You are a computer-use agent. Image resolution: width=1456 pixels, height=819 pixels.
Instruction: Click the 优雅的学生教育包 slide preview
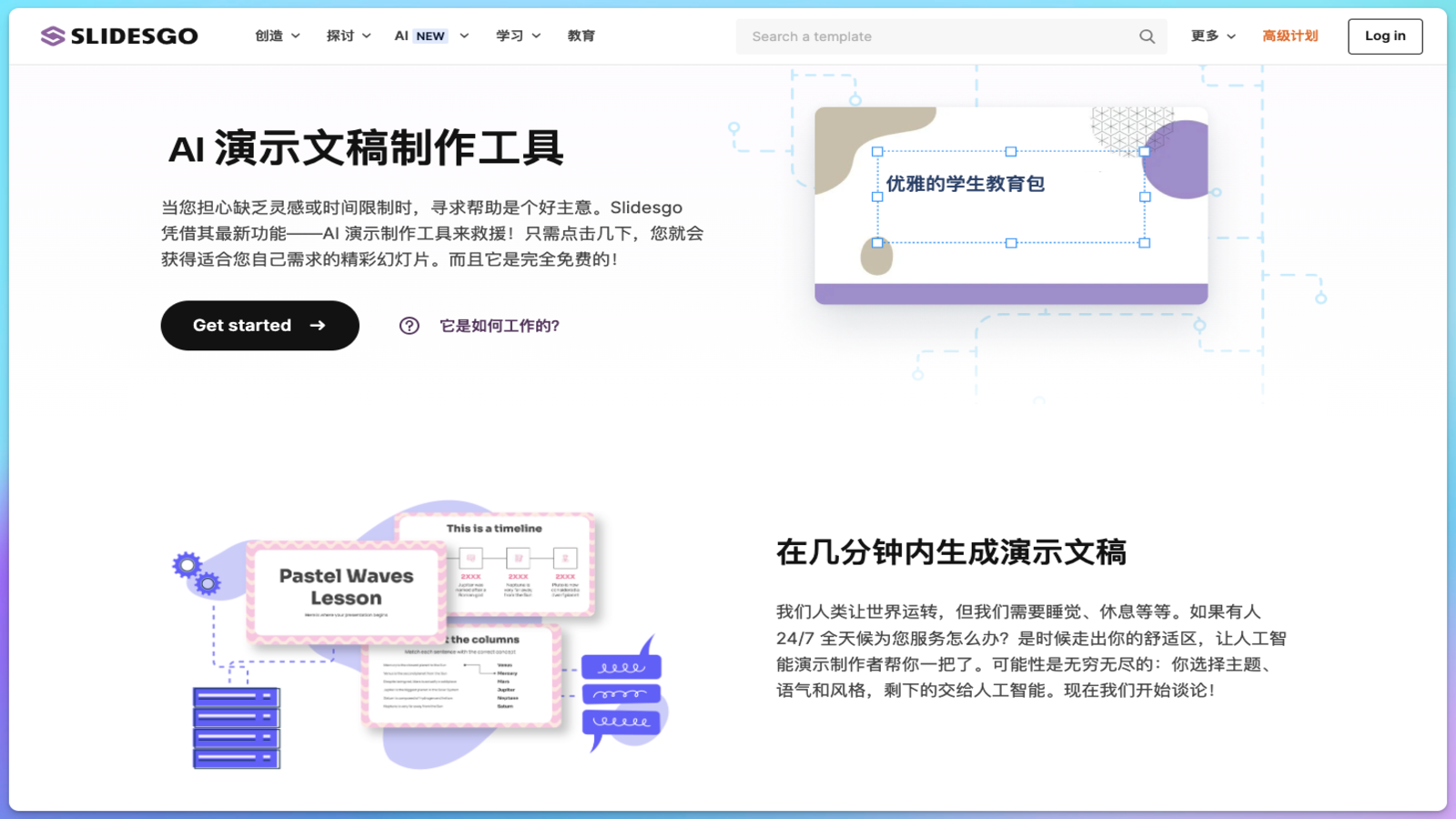pos(1011,206)
